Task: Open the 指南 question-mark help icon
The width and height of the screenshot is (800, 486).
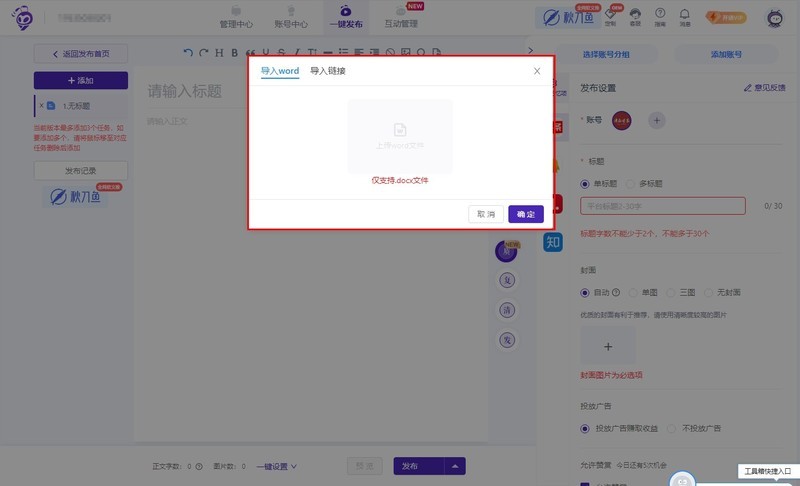Action: tap(660, 17)
